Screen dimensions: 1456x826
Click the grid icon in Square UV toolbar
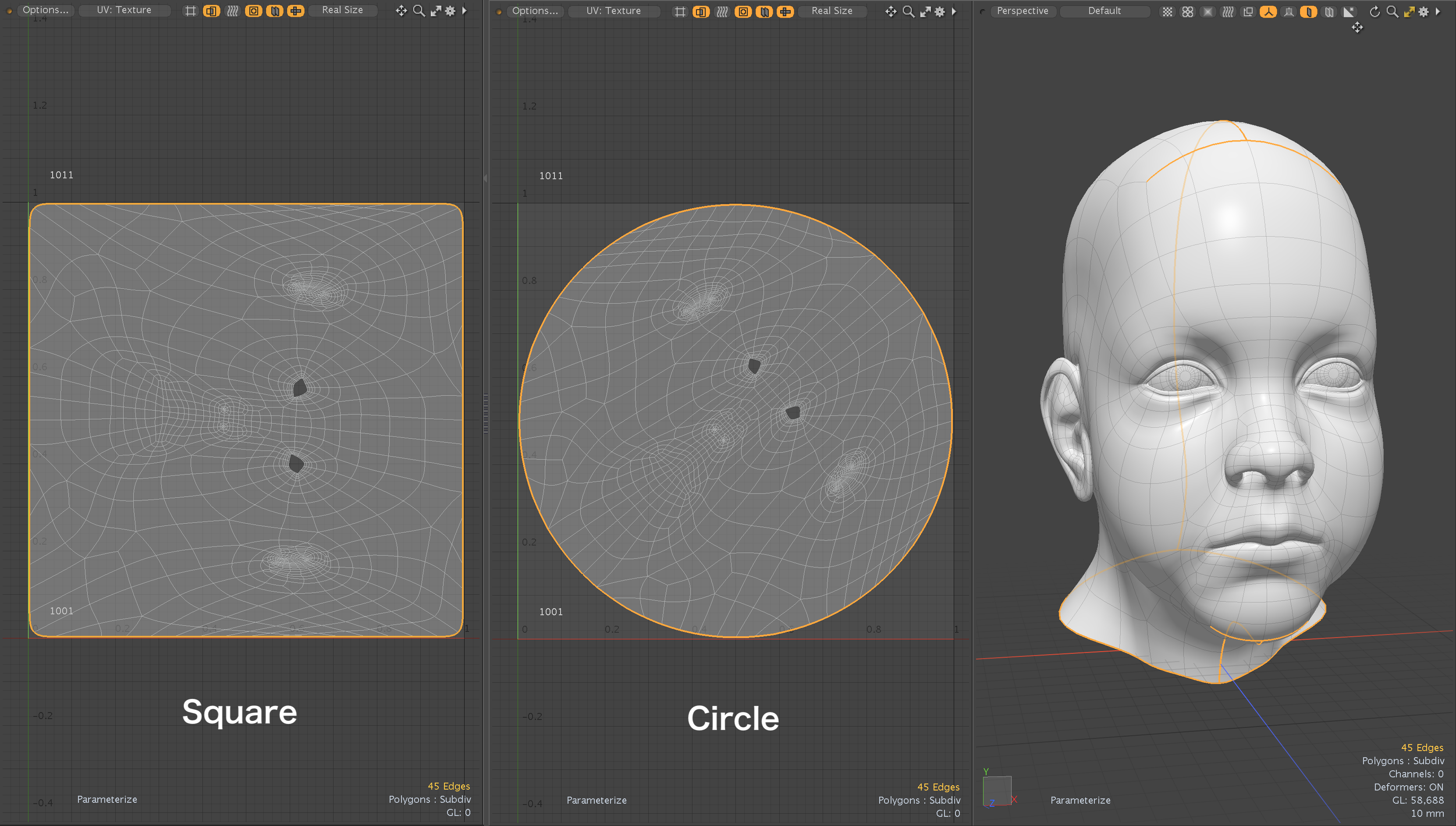pyautogui.click(x=191, y=11)
